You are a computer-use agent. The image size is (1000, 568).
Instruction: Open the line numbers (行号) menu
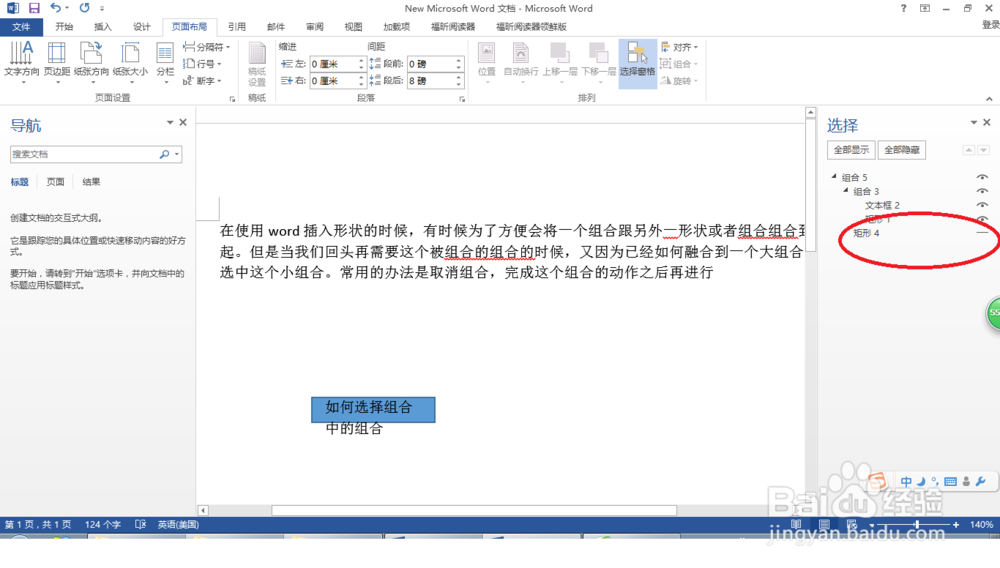(x=202, y=64)
